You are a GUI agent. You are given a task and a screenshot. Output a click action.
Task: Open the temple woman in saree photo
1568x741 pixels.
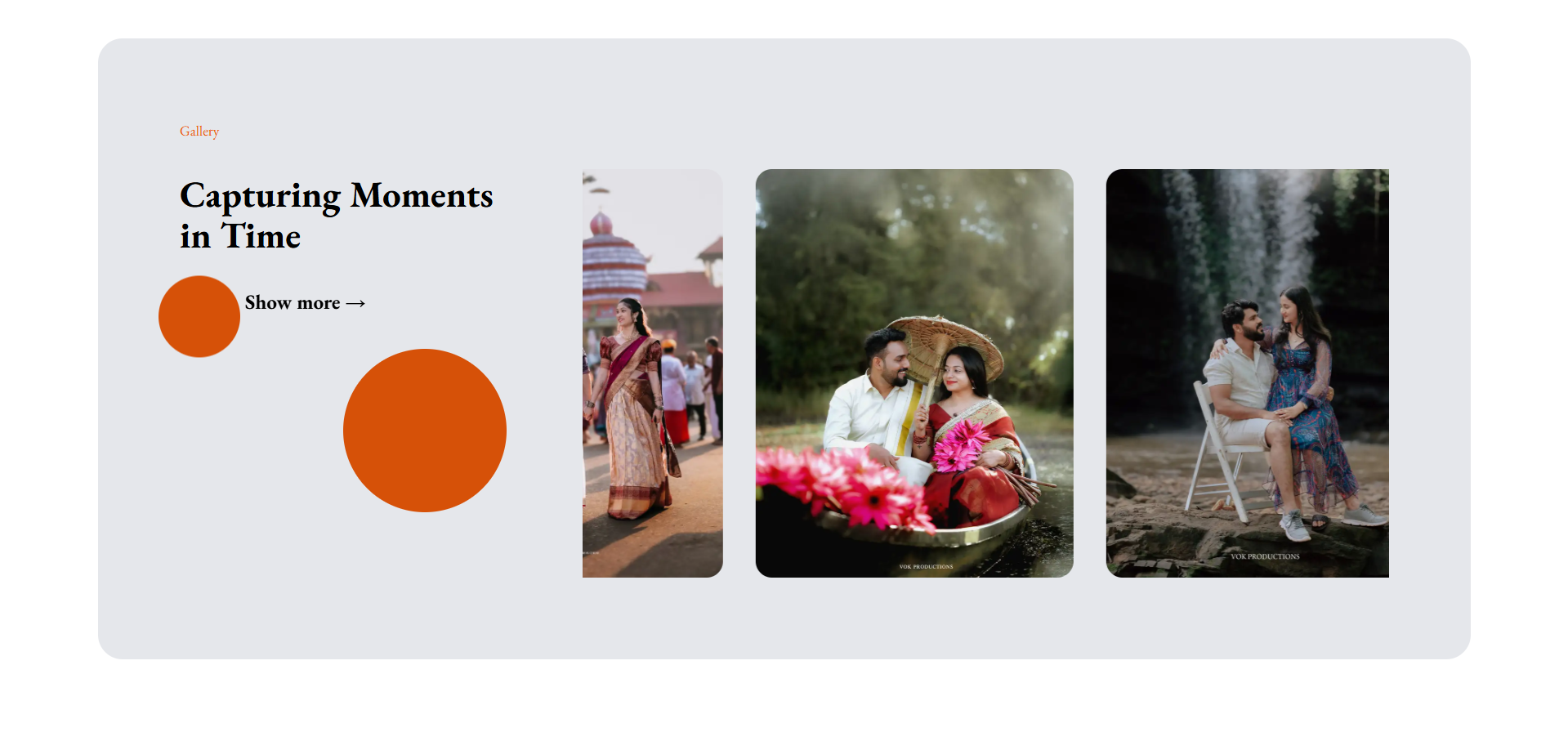(653, 373)
